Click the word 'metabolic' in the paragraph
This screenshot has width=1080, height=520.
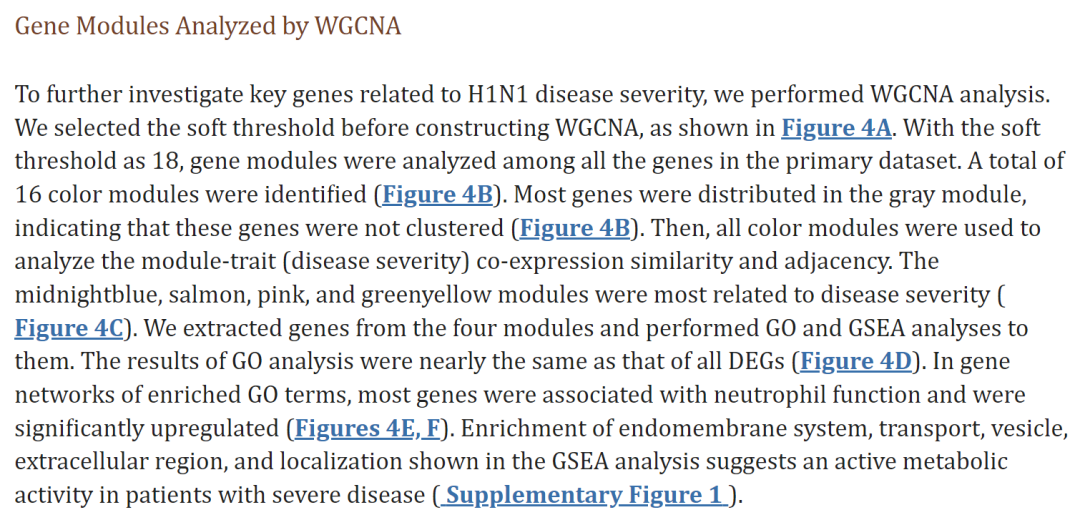pyautogui.click(x=951, y=462)
